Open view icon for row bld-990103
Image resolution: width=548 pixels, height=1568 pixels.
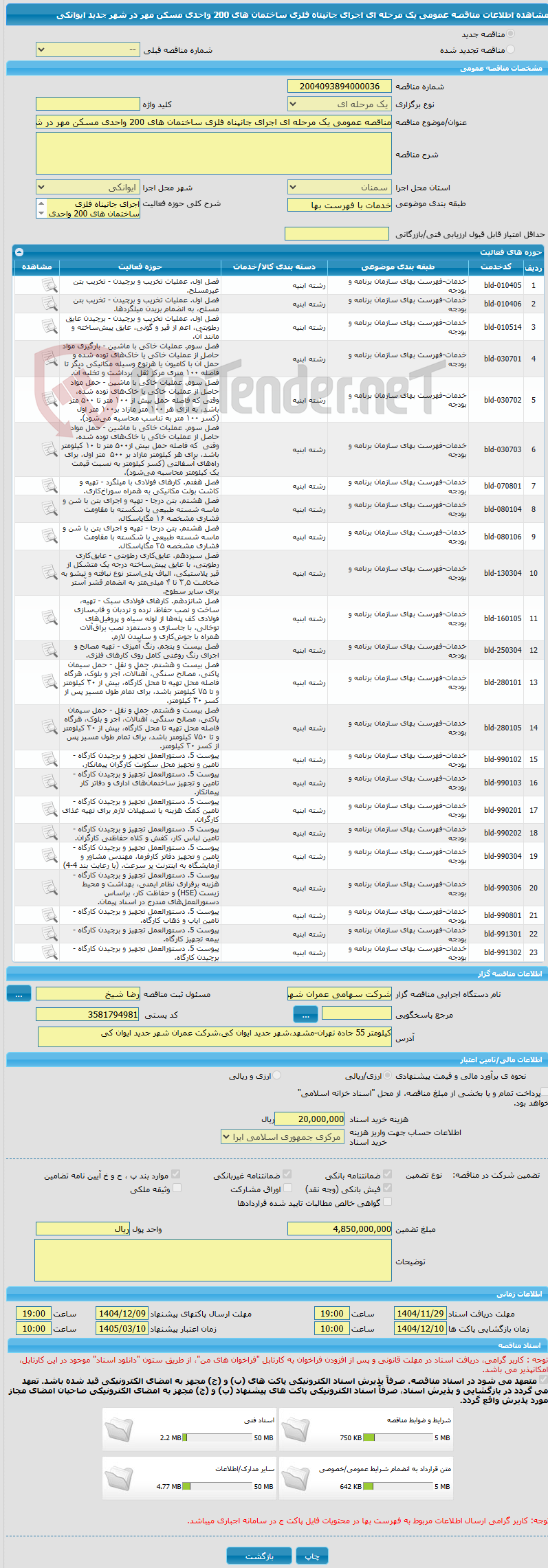point(50,783)
